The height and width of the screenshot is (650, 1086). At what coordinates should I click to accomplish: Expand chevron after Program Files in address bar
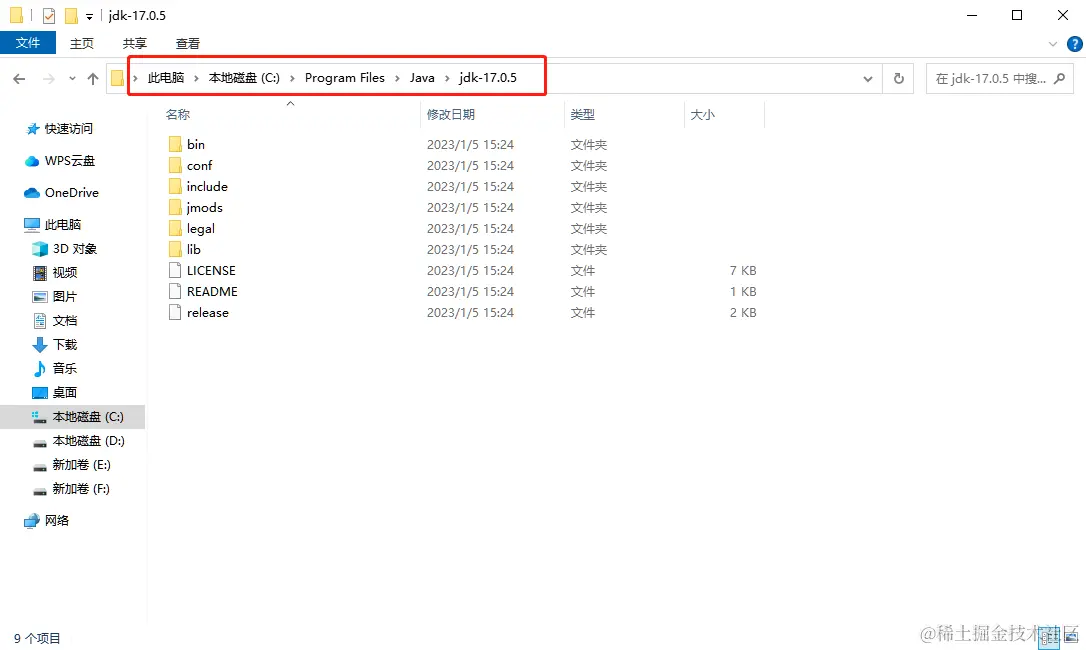click(398, 78)
